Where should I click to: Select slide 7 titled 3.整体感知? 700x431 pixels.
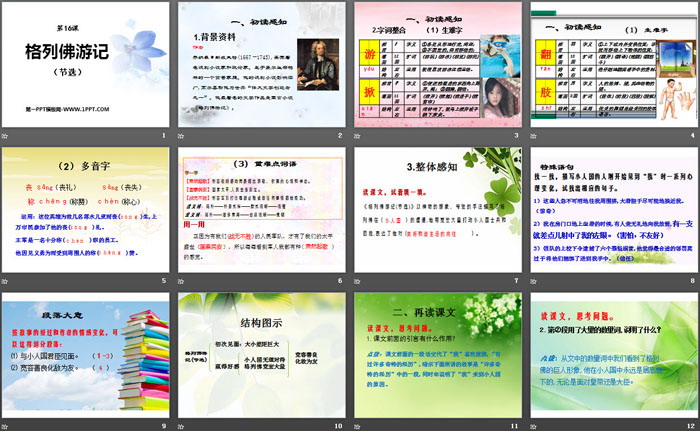tap(438, 210)
